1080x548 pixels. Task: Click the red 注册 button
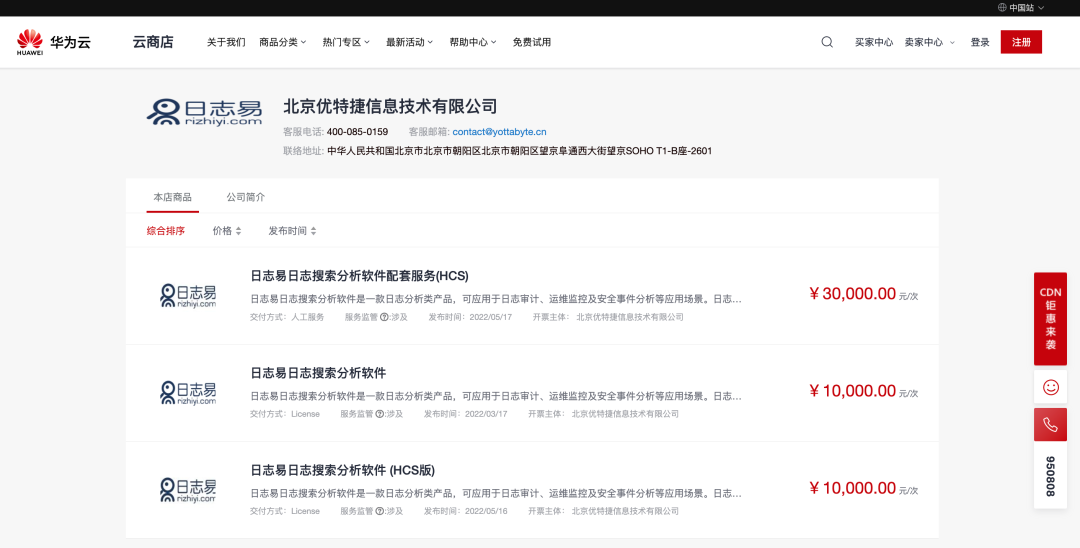(1021, 42)
